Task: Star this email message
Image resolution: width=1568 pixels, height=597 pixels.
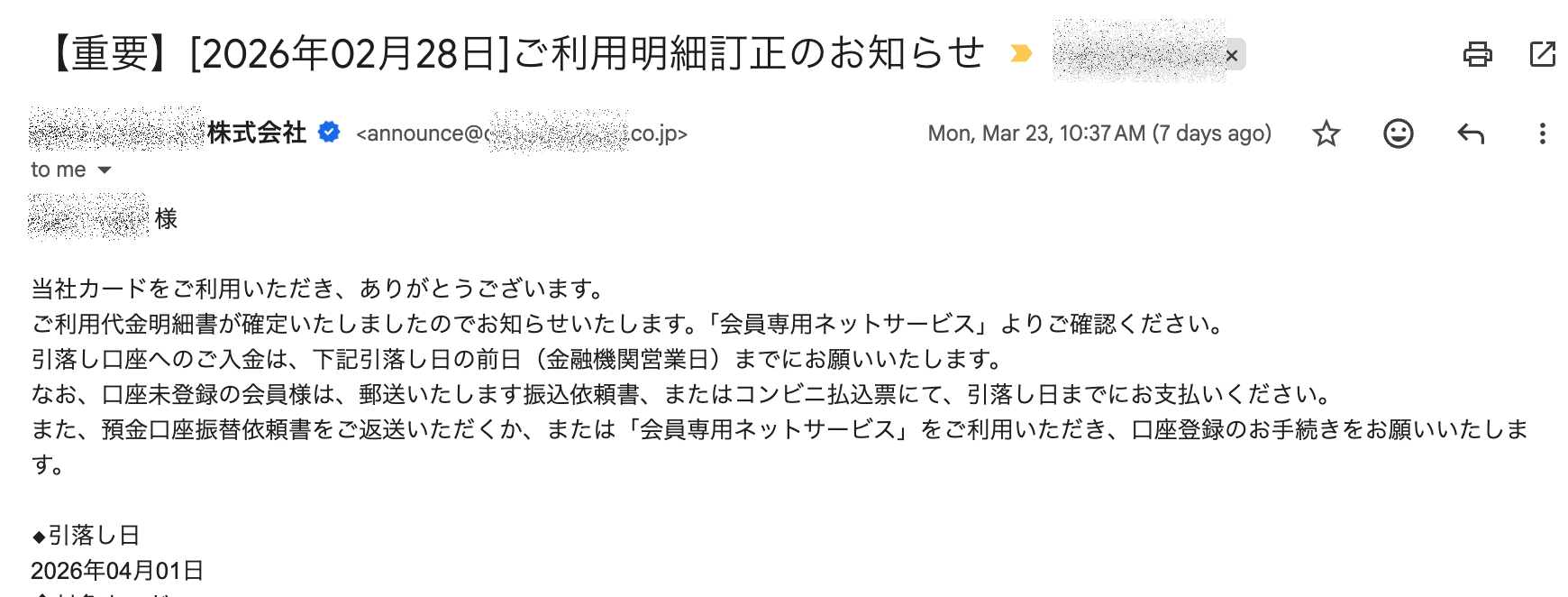Action: tap(1326, 134)
